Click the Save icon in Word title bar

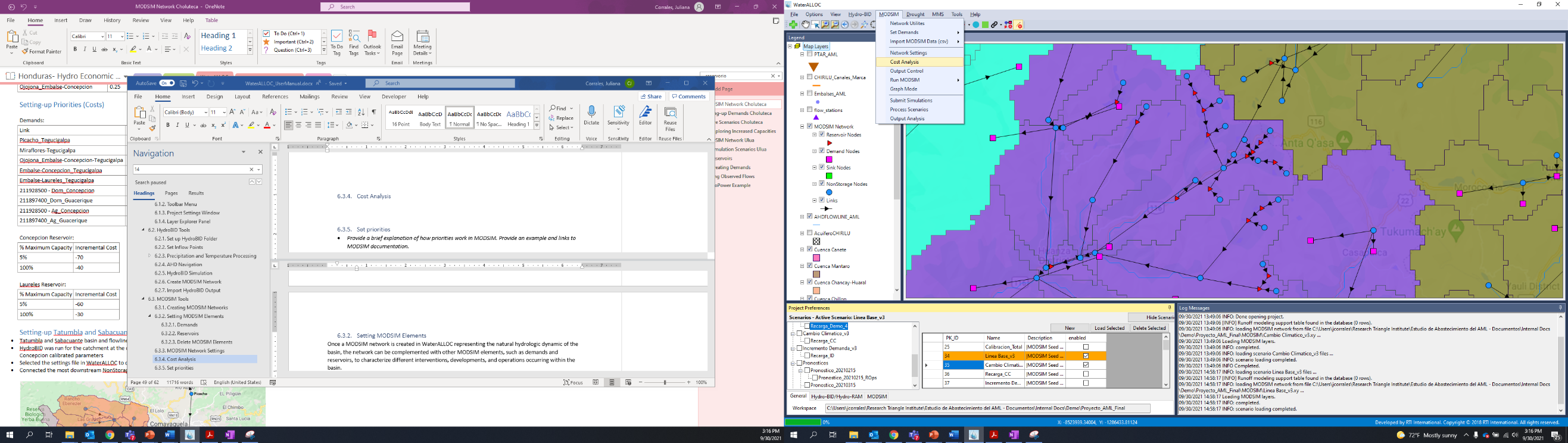pyautogui.click(x=183, y=83)
